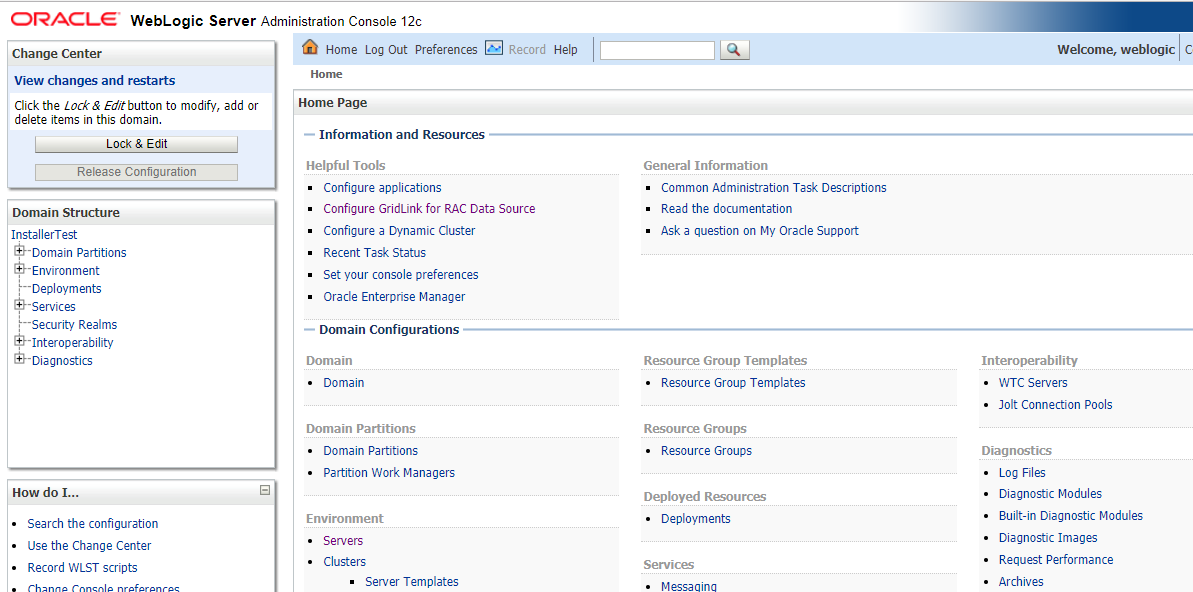Open Recent Task Status link

pos(374,253)
